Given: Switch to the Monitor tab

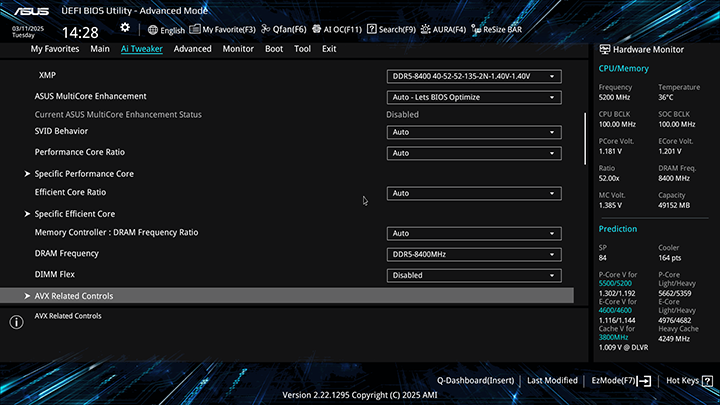Looking at the screenshot, I should (238, 48).
